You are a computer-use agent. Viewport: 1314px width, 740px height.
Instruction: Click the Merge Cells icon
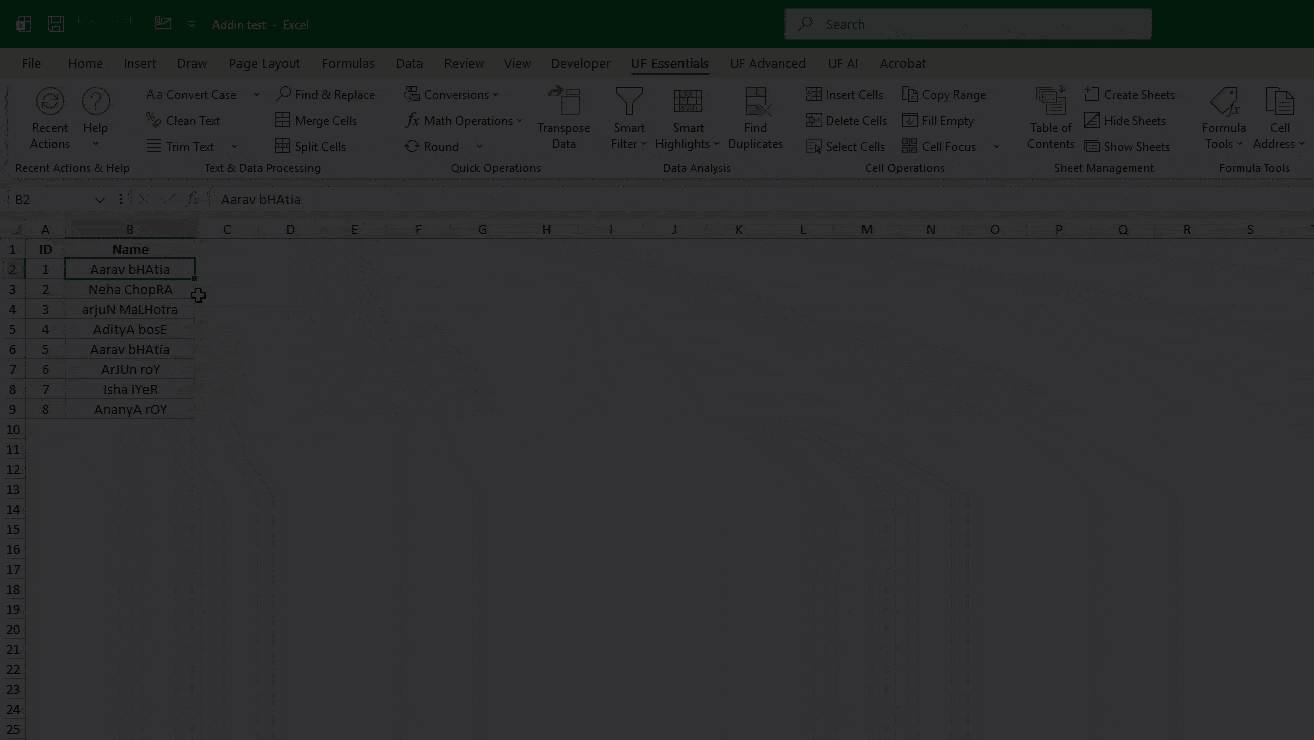[283, 120]
